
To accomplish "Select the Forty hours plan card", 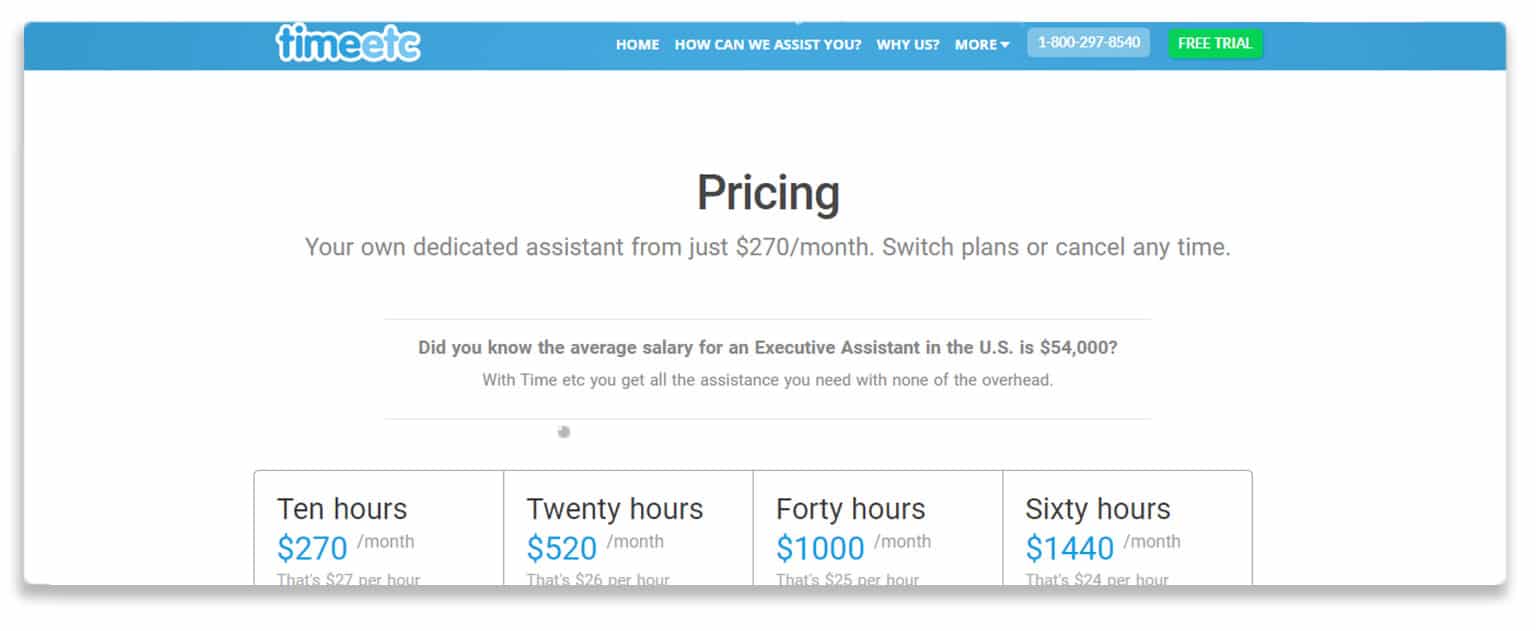I will pos(877,528).
